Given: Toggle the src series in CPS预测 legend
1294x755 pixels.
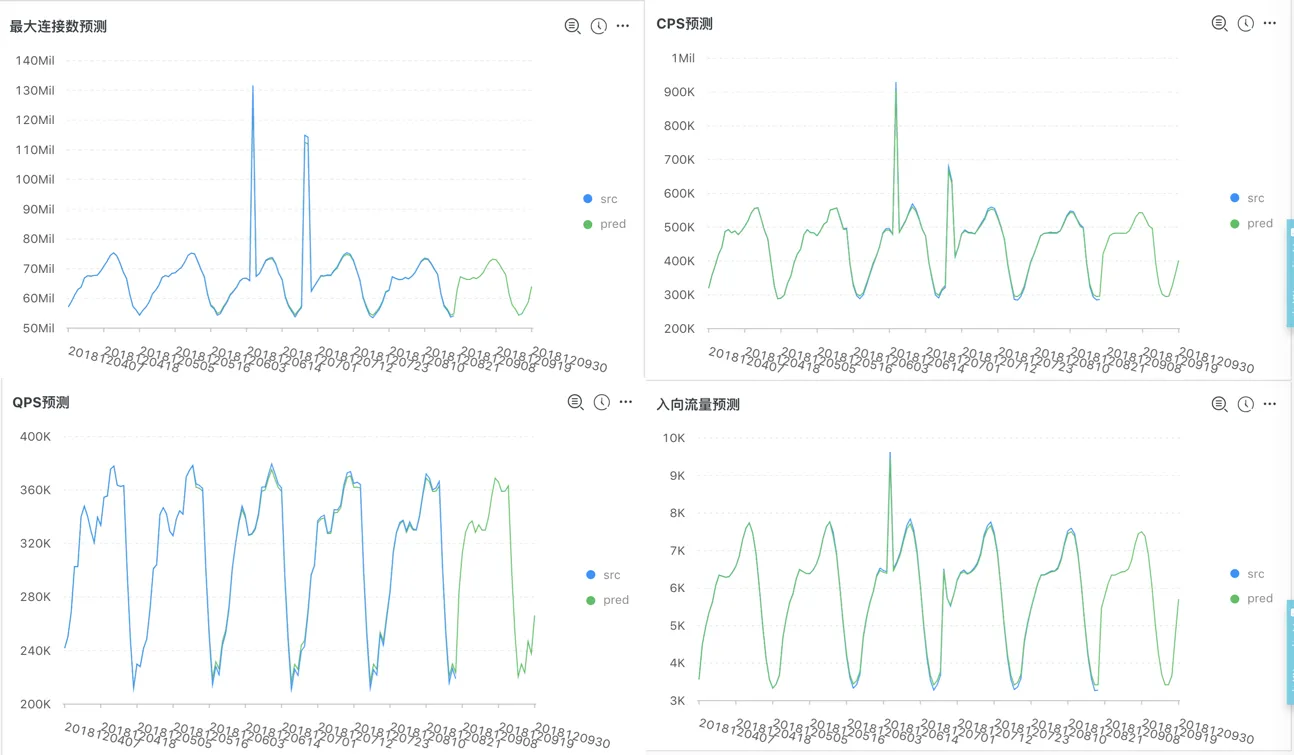Looking at the screenshot, I should pos(1248,198).
